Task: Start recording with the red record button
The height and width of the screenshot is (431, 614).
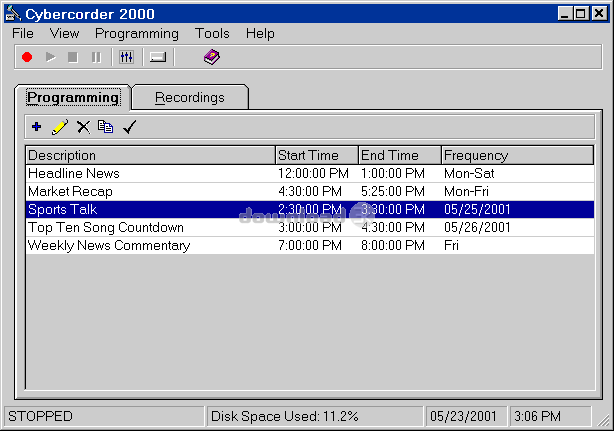Action: pyautogui.click(x=27, y=58)
